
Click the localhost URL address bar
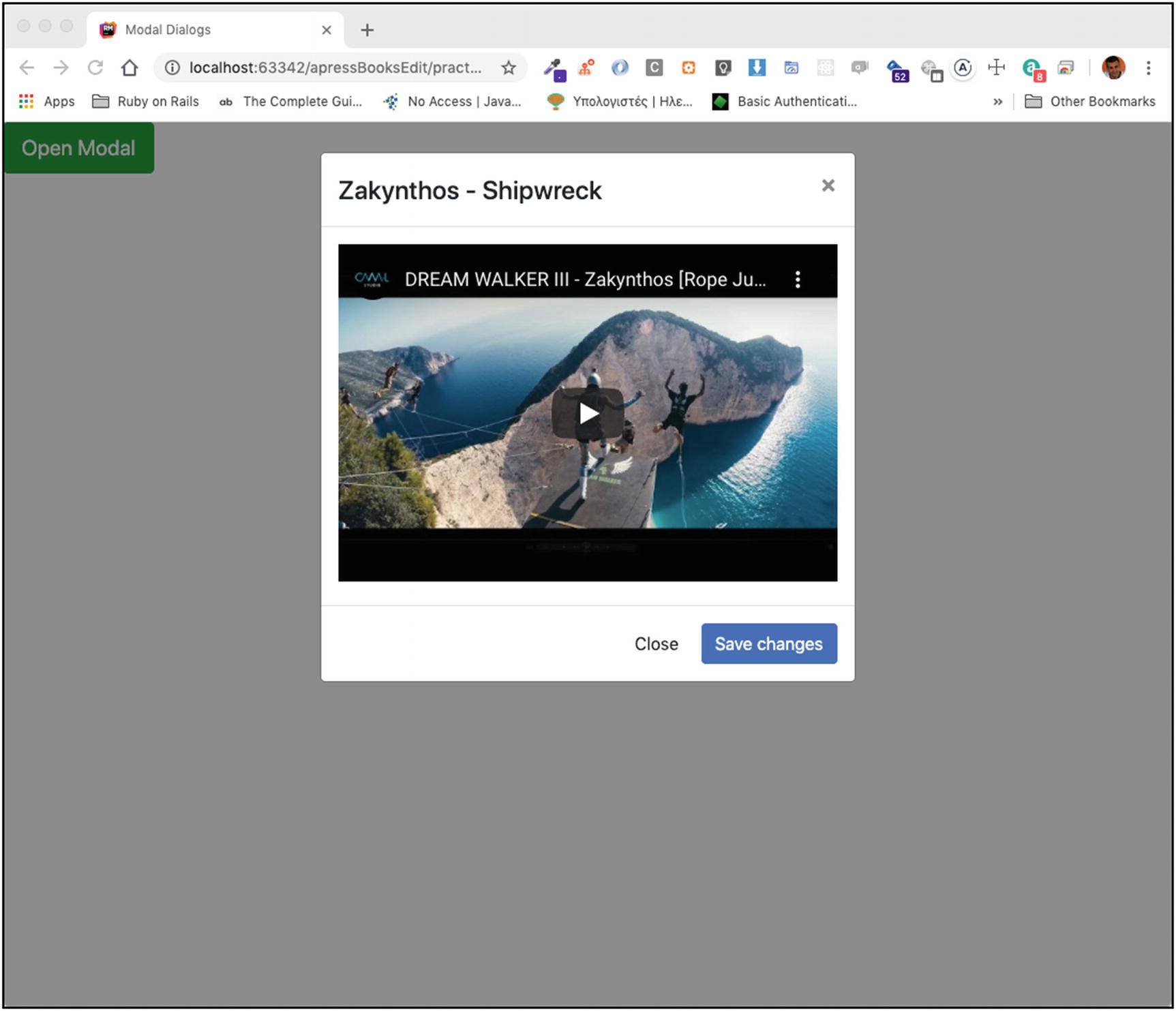point(334,67)
